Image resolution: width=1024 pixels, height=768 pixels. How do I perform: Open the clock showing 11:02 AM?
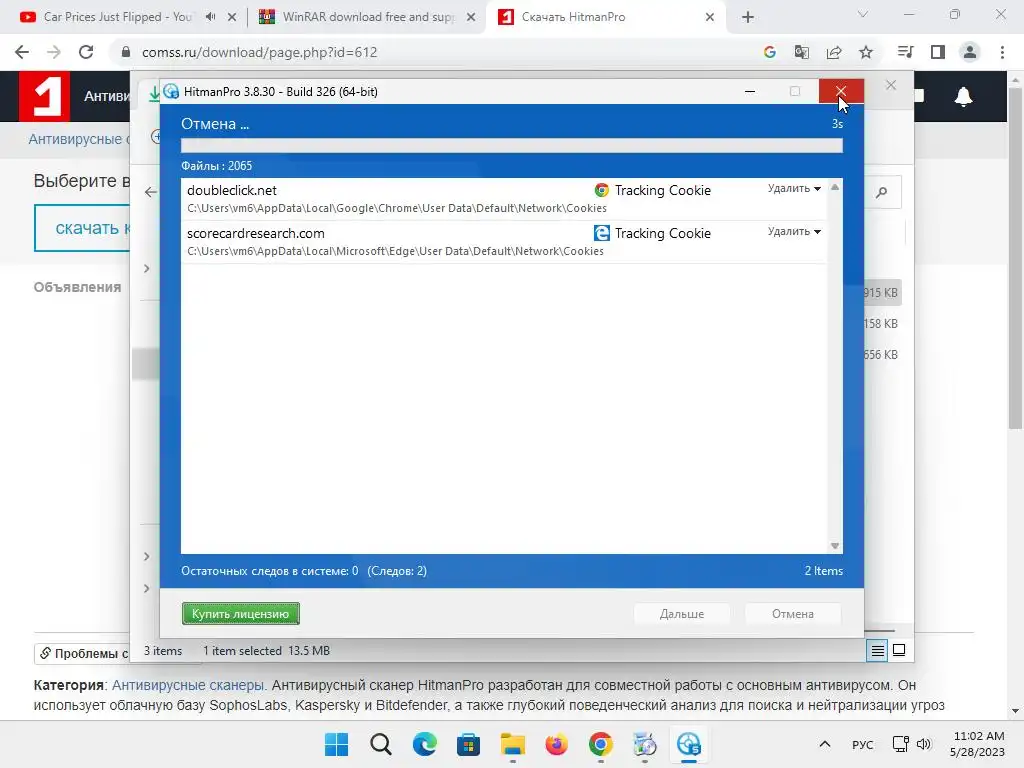pyautogui.click(x=978, y=744)
